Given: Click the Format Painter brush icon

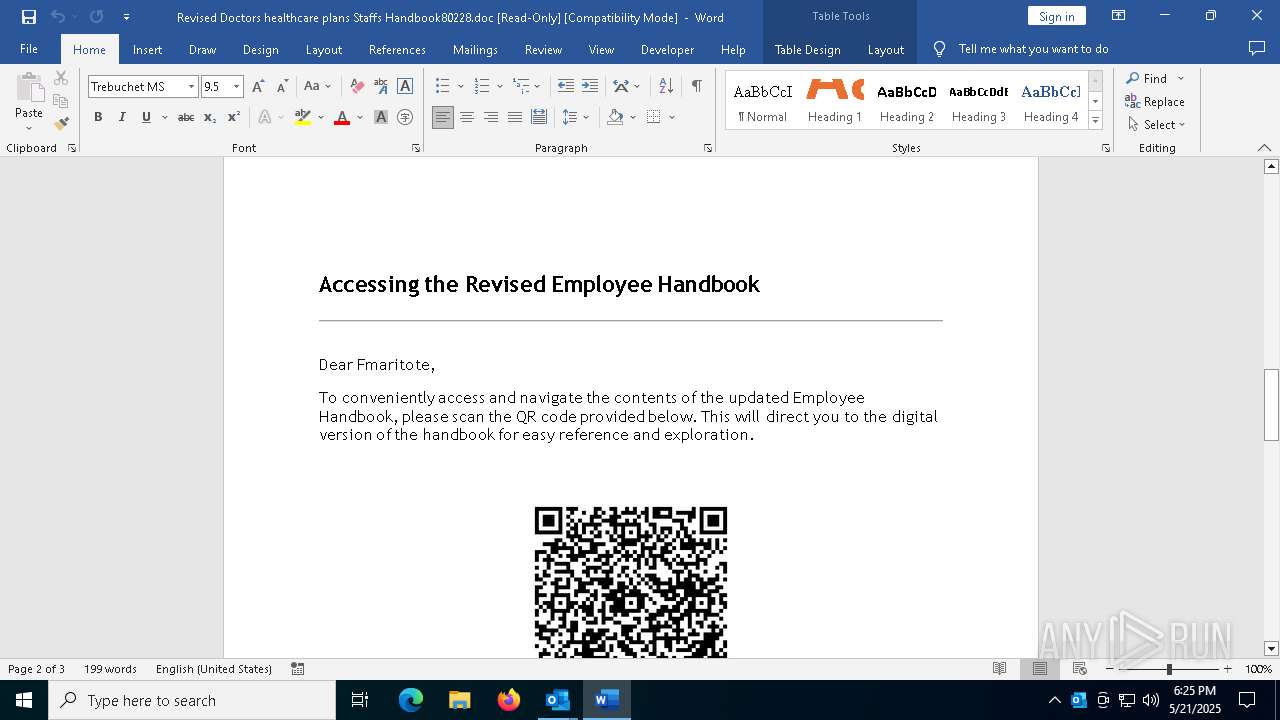Looking at the screenshot, I should [x=61, y=124].
